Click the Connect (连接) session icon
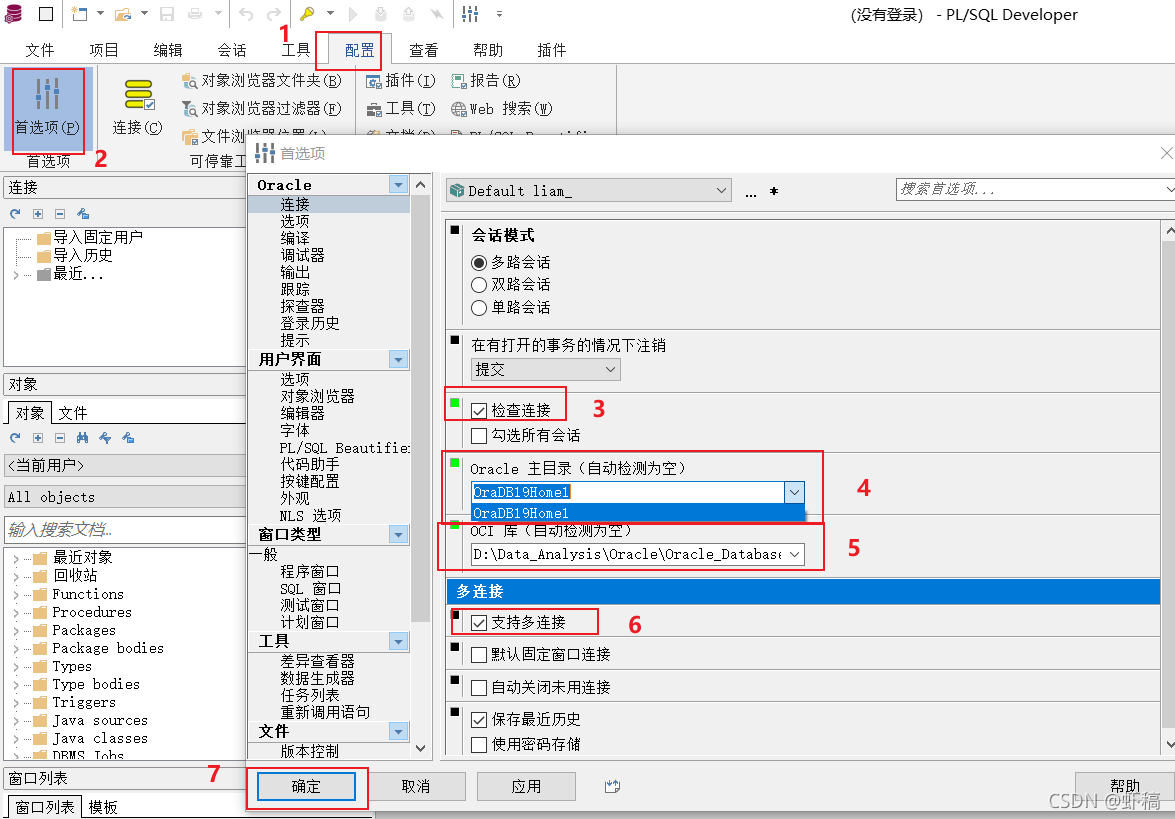The width and height of the screenshot is (1175, 819). (137, 100)
